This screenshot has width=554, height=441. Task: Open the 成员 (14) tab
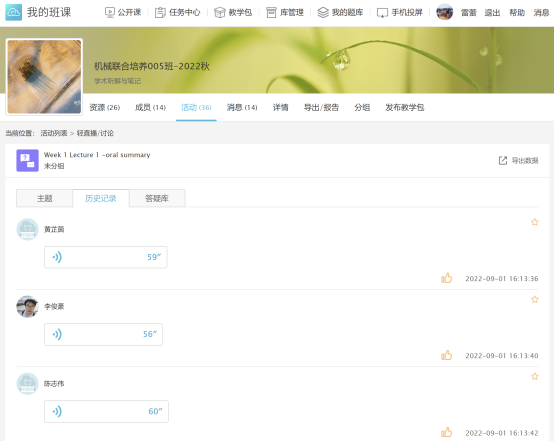pos(150,107)
